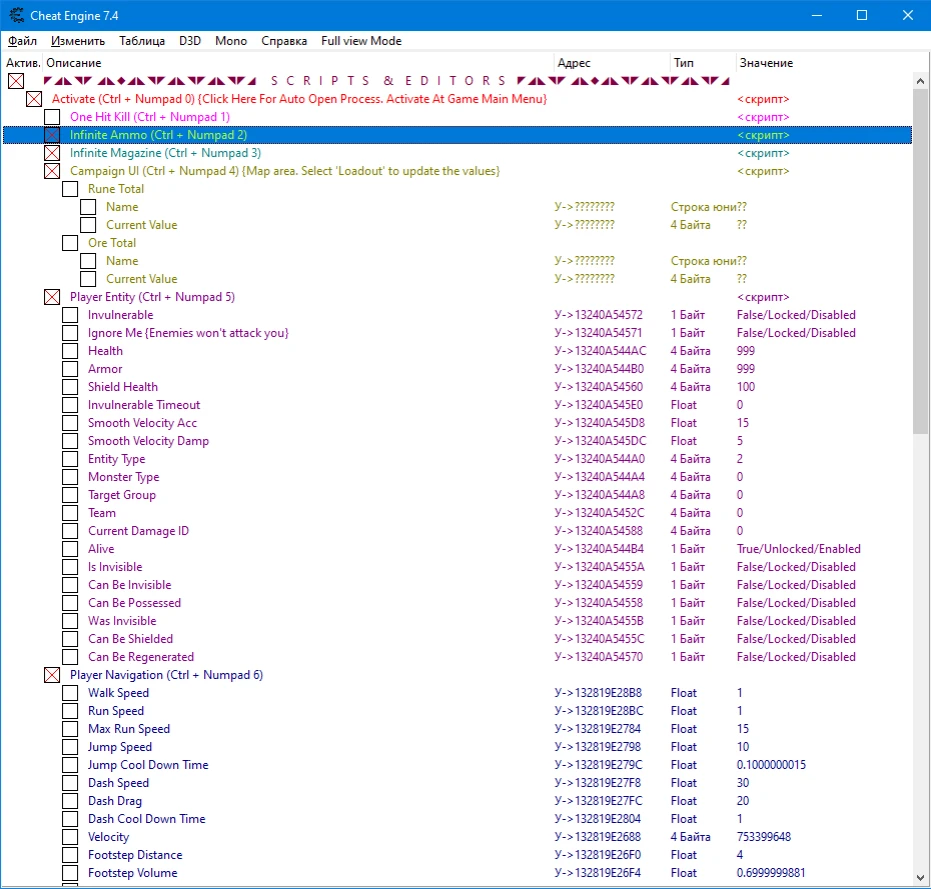Image resolution: width=931 pixels, height=889 pixels.
Task: Tick the Invulnerable checkbox
Action: click(x=70, y=315)
